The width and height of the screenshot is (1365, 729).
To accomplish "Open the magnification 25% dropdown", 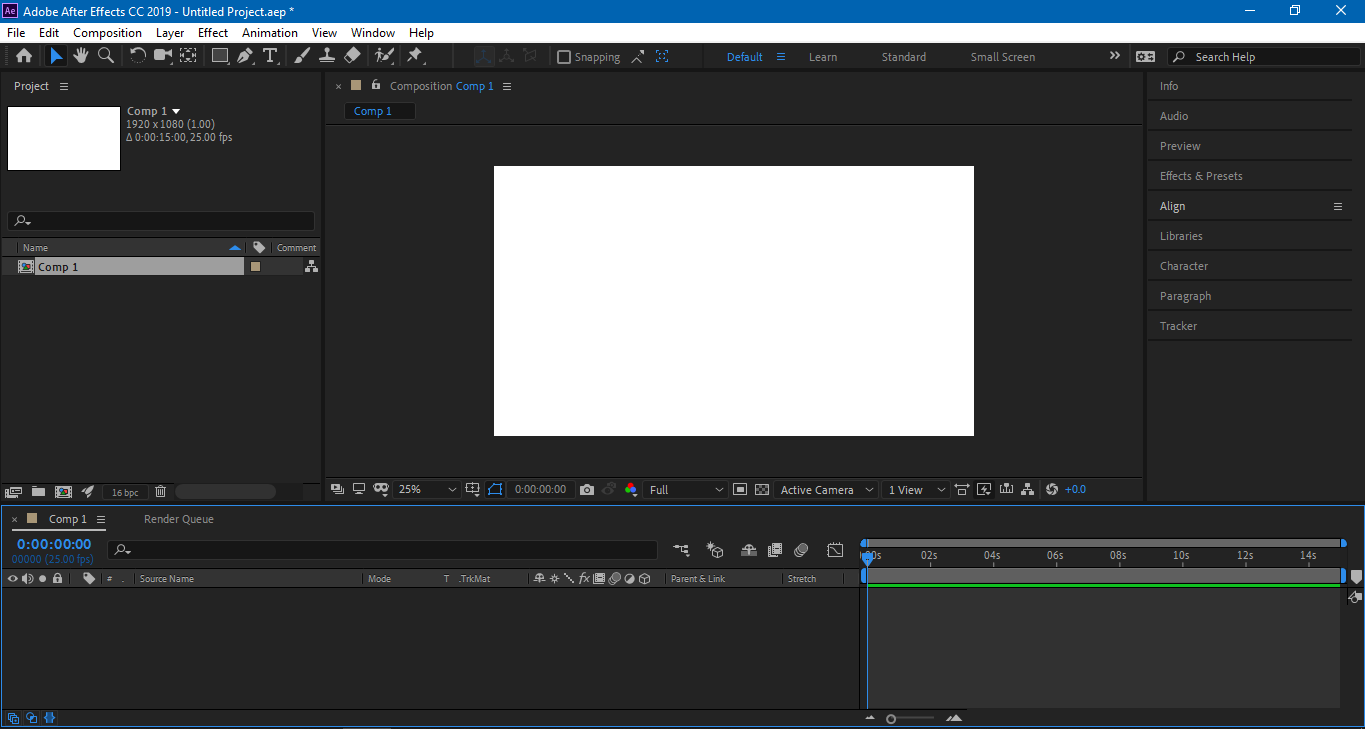I will tap(427, 490).
